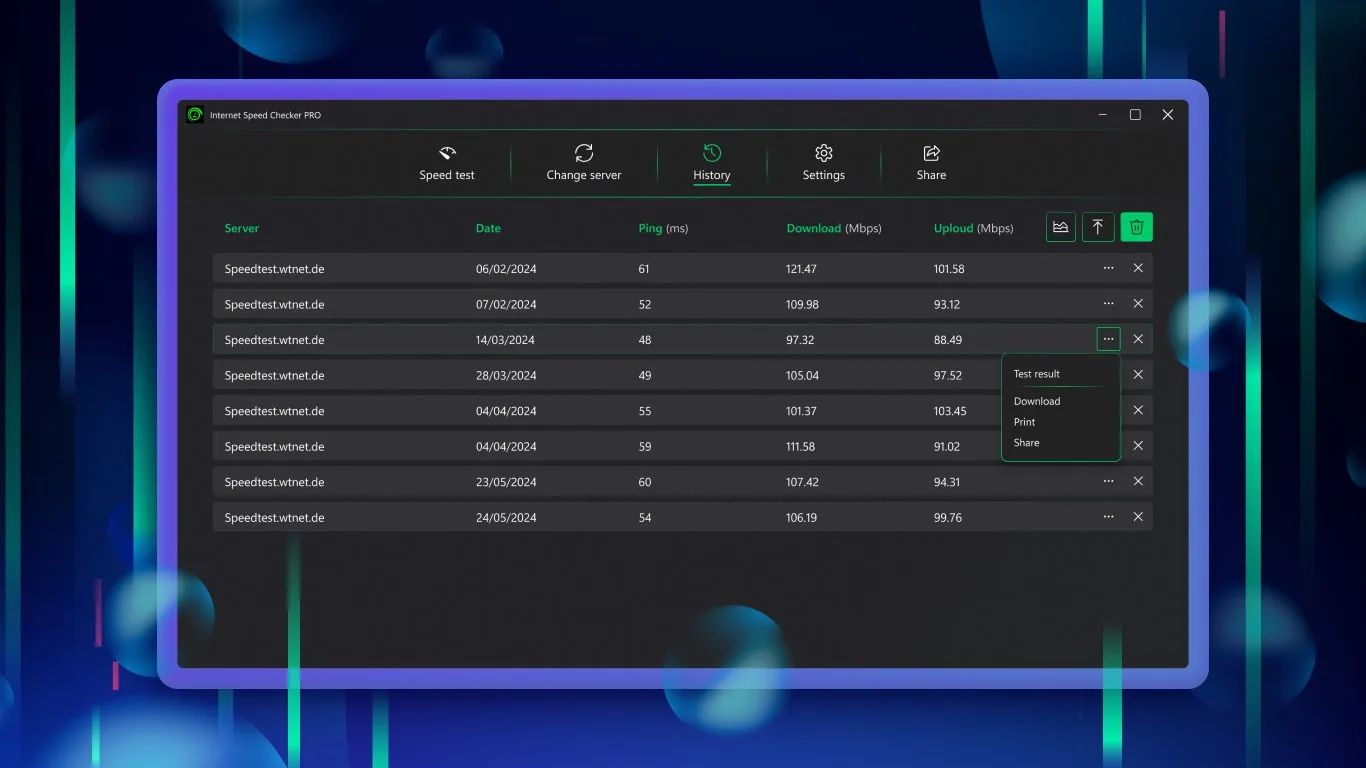1366x768 pixels.
Task: Choose Download from the test result menu
Action: pyautogui.click(x=1037, y=401)
